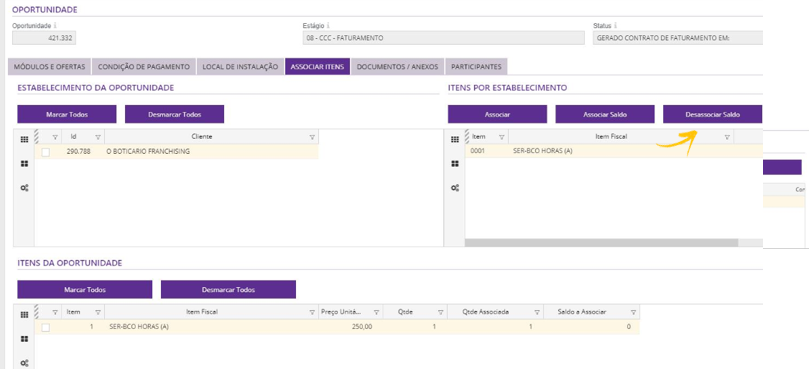This screenshot has height=369, width=810.
Task: Switch to the Documentos / Anexos tab
Action: tap(397, 67)
